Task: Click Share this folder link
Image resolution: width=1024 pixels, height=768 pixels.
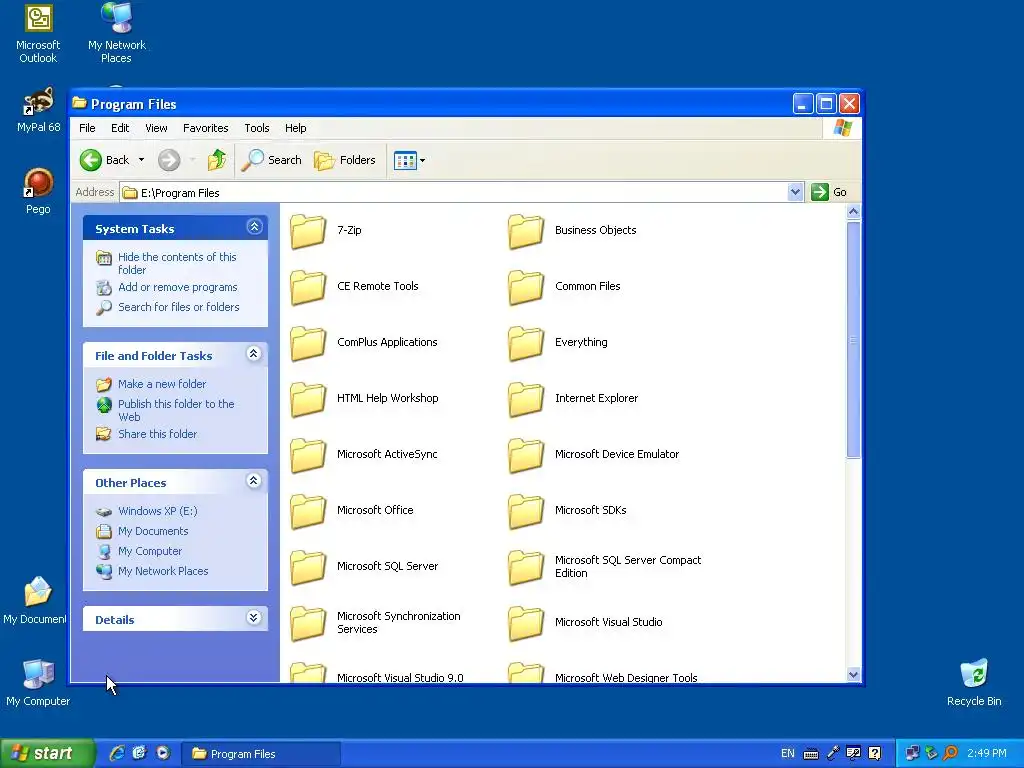Action: [157, 434]
